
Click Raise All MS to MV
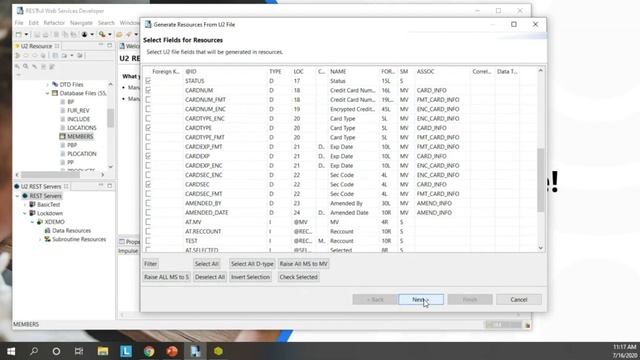pyautogui.click(x=303, y=264)
